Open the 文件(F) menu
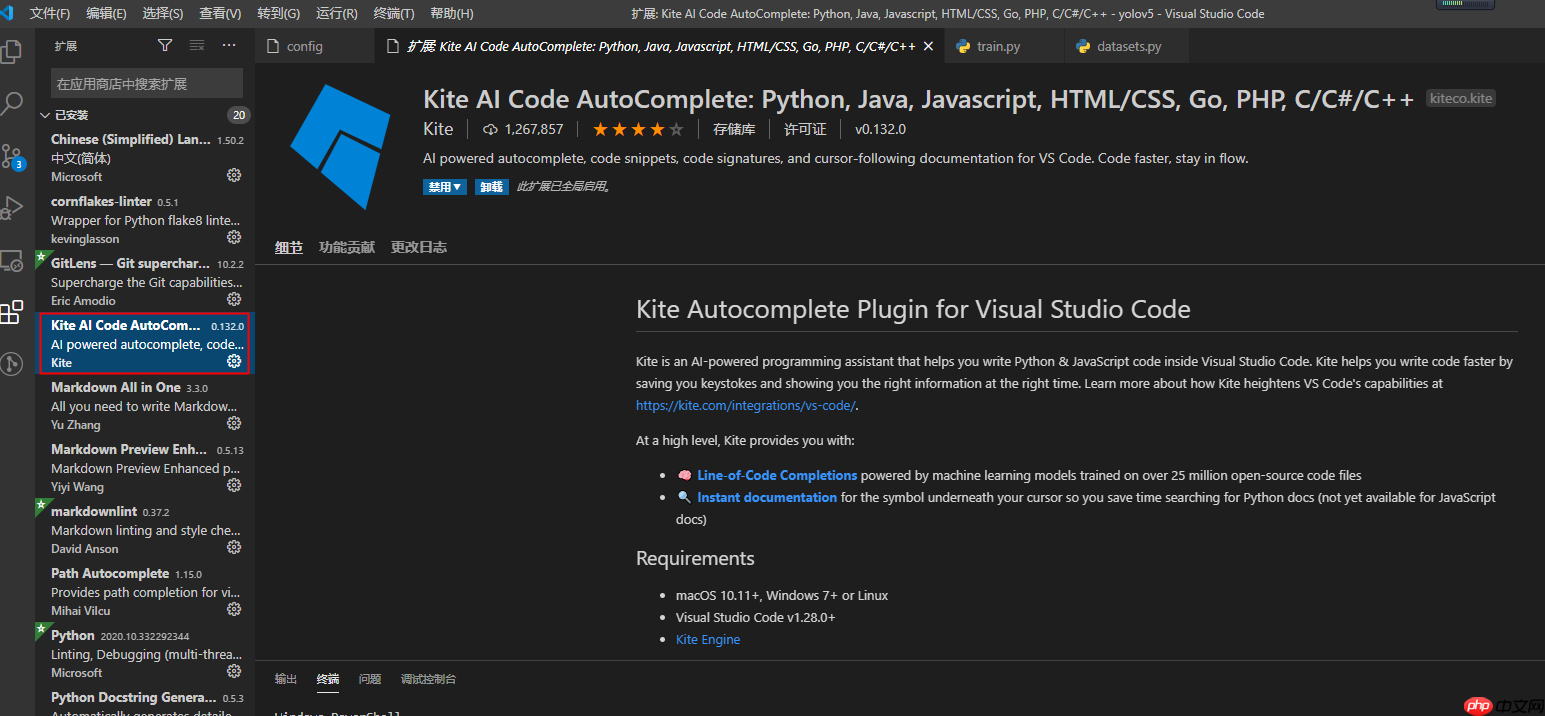Viewport: 1545px width, 716px height. tap(50, 13)
